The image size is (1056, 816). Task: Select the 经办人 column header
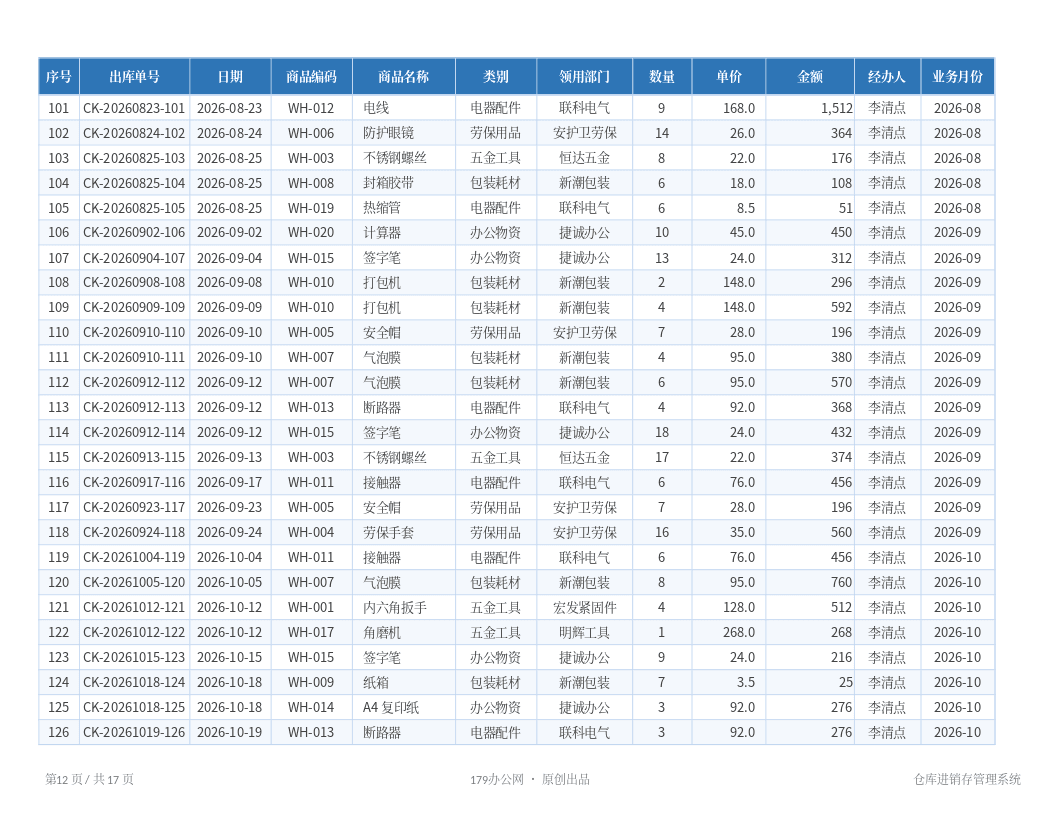point(887,77)
